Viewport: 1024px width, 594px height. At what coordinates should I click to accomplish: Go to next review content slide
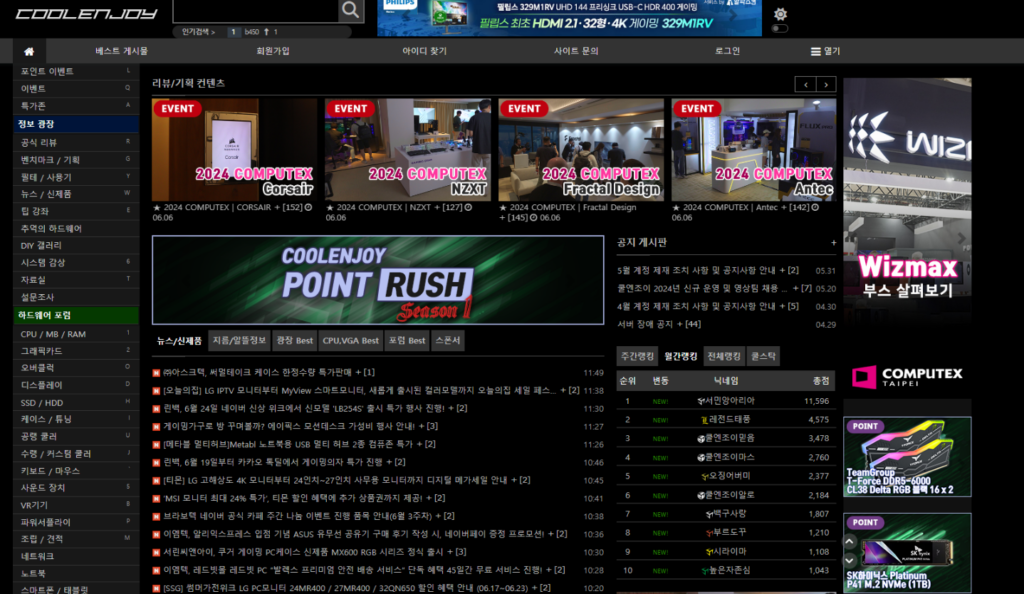(x=826, y=84)
